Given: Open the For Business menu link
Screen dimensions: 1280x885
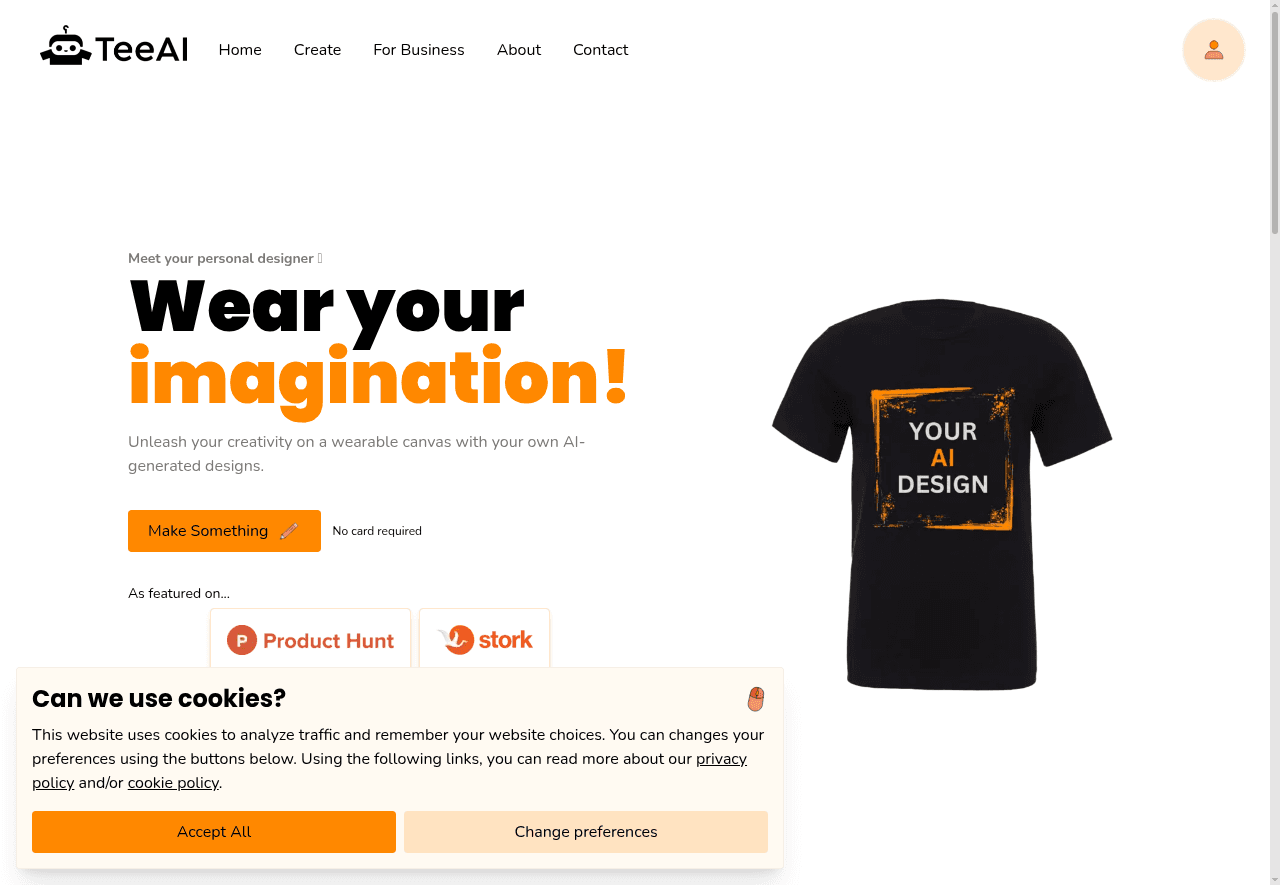Looking at the screenshot, I should click(x=419, y=50).
